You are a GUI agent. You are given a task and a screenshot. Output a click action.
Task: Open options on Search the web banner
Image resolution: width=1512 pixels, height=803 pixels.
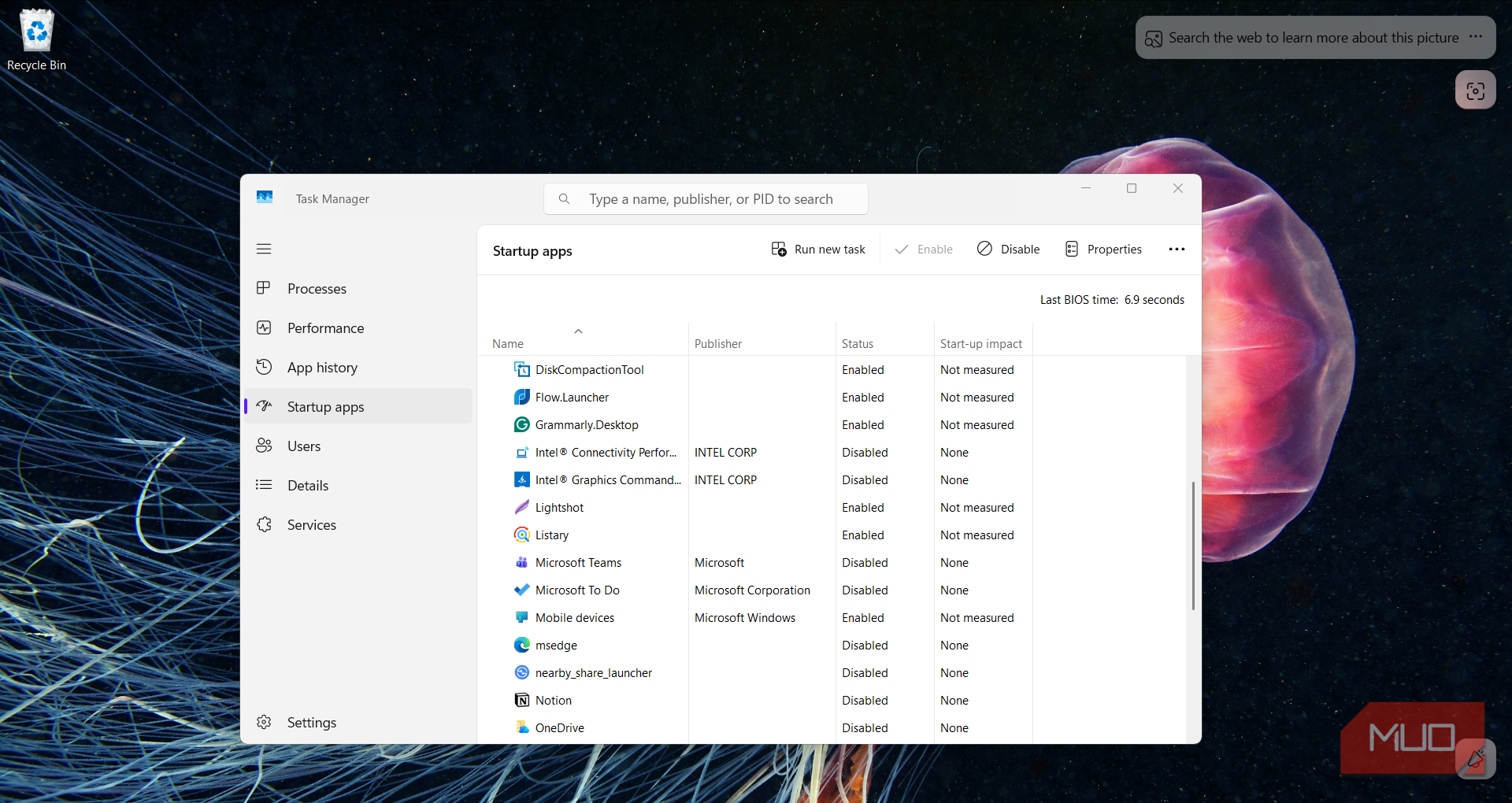(x=1476, y=37)
